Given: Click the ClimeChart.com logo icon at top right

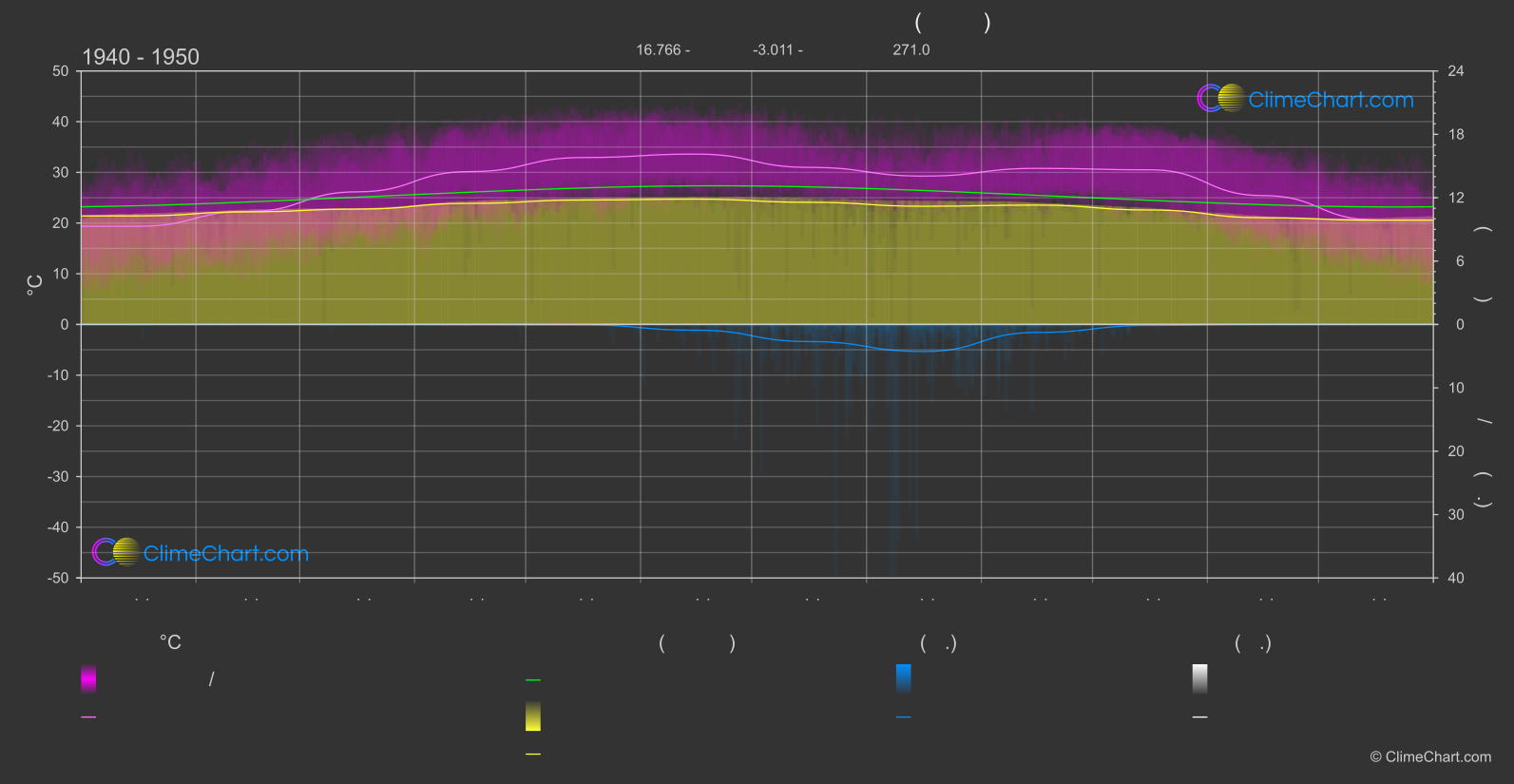Looking at the screenshot, I should point(1220,98).
